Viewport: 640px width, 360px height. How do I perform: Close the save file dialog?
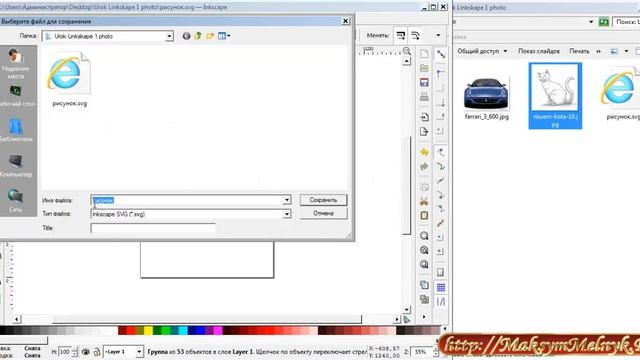[345, 21]
